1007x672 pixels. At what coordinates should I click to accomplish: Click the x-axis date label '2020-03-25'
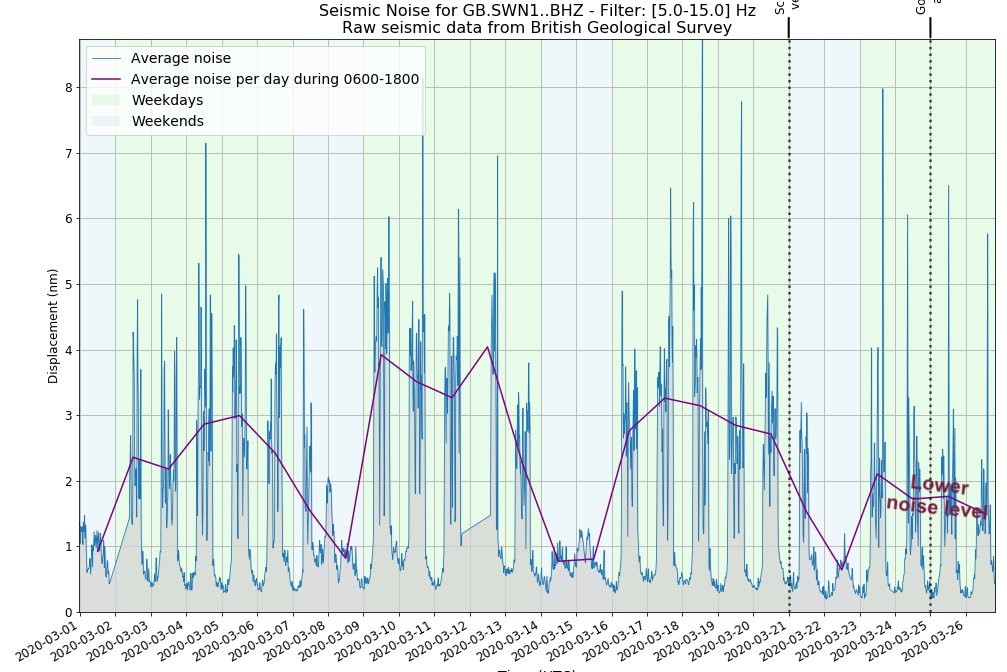899,641
